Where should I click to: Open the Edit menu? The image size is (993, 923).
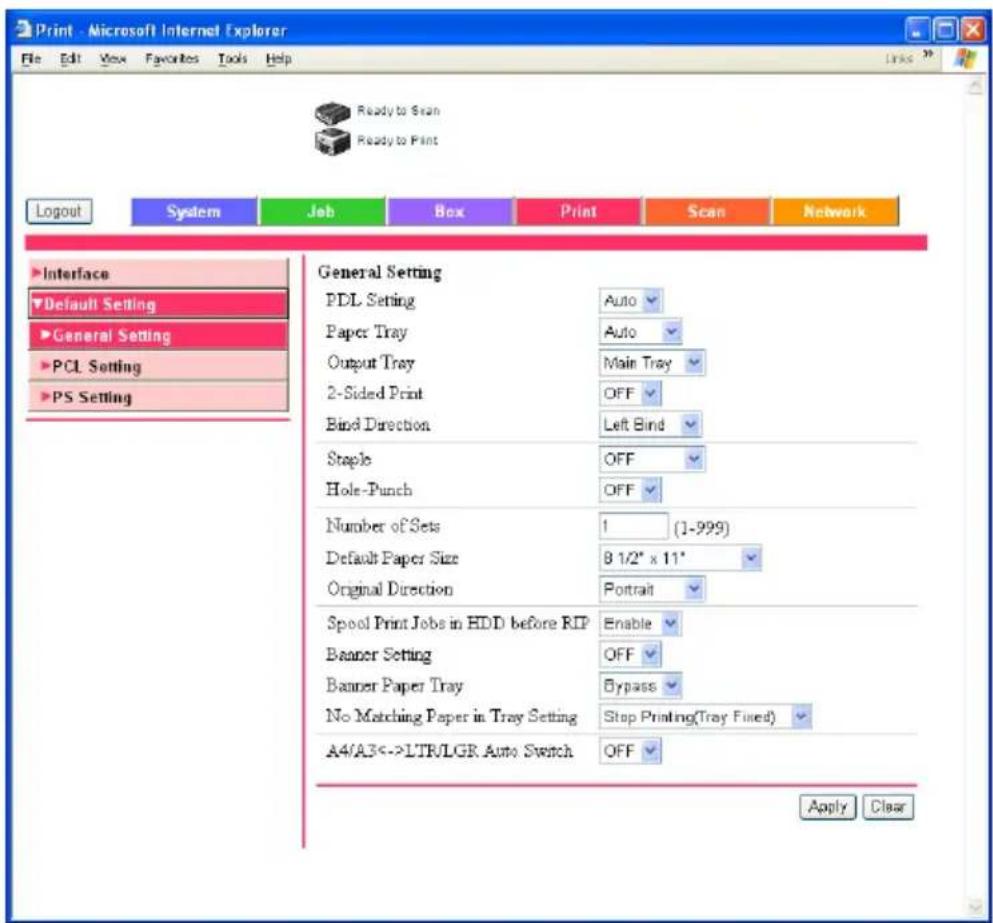click(x=70, y=59)
